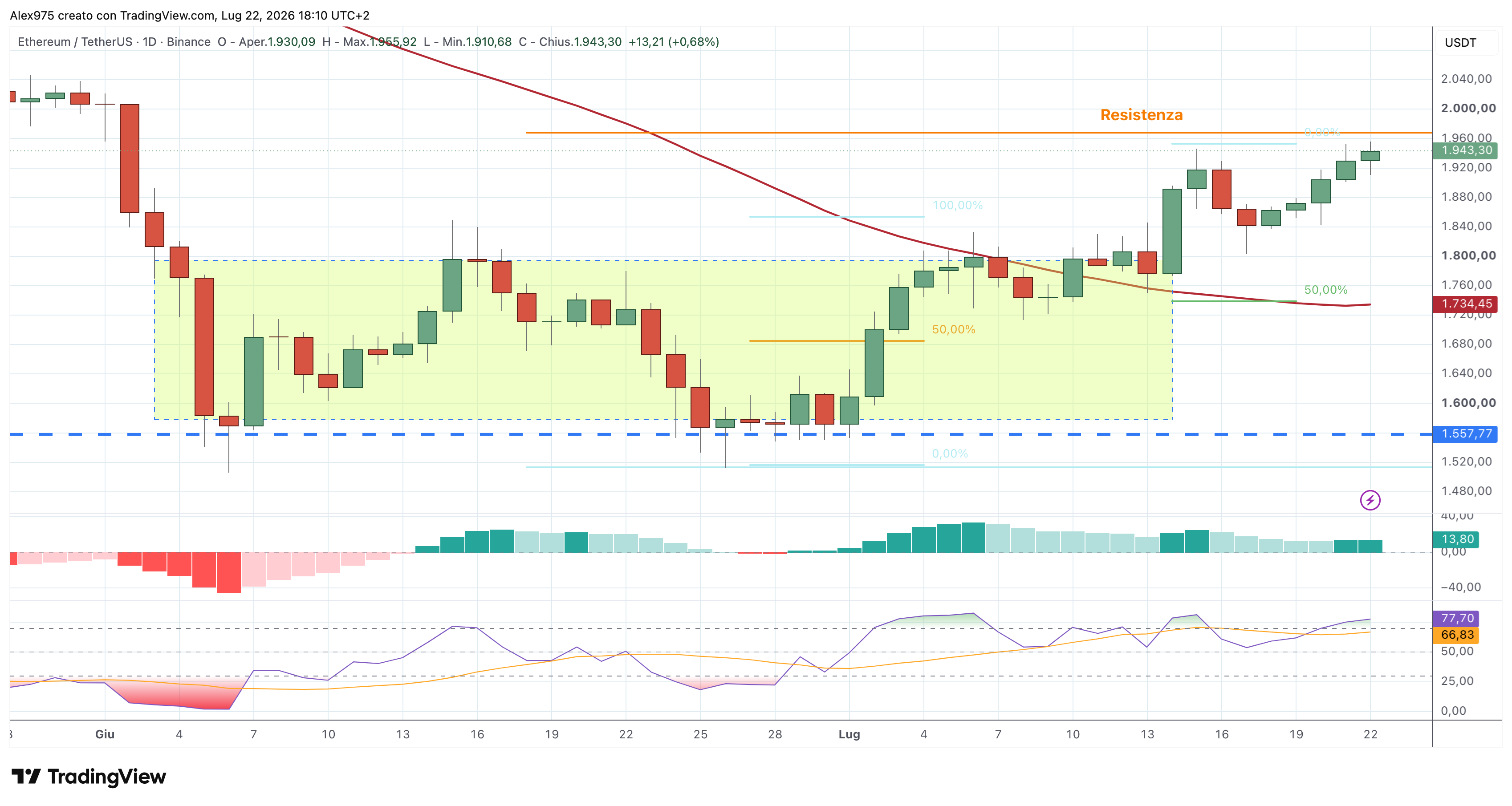Click the purple RSI value tag 77,70
This screenshot has width=1512, height=806.
pyautogui.click(x=1456, y=618)
